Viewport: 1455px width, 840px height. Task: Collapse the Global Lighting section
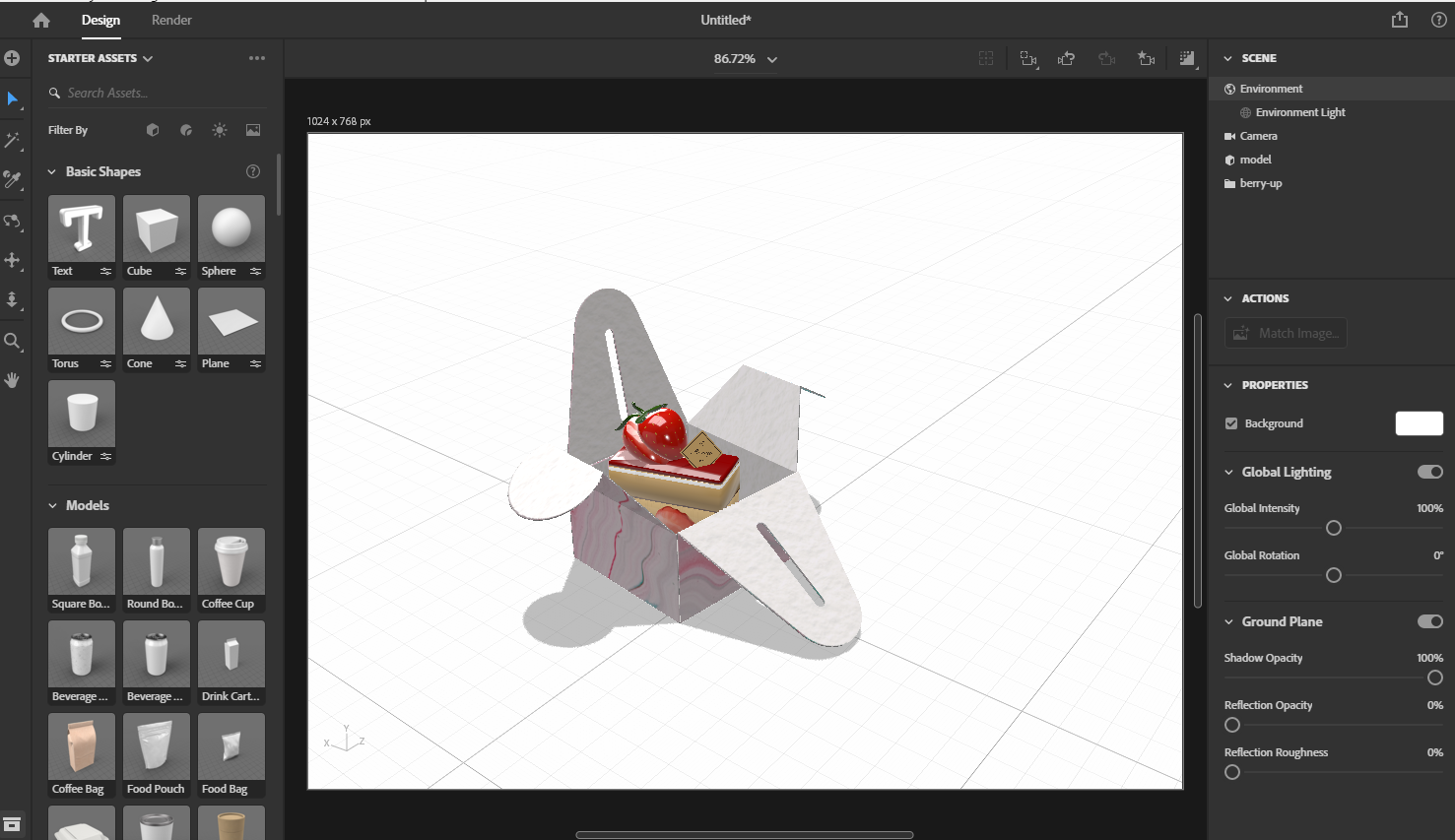tap(1228, 472)
